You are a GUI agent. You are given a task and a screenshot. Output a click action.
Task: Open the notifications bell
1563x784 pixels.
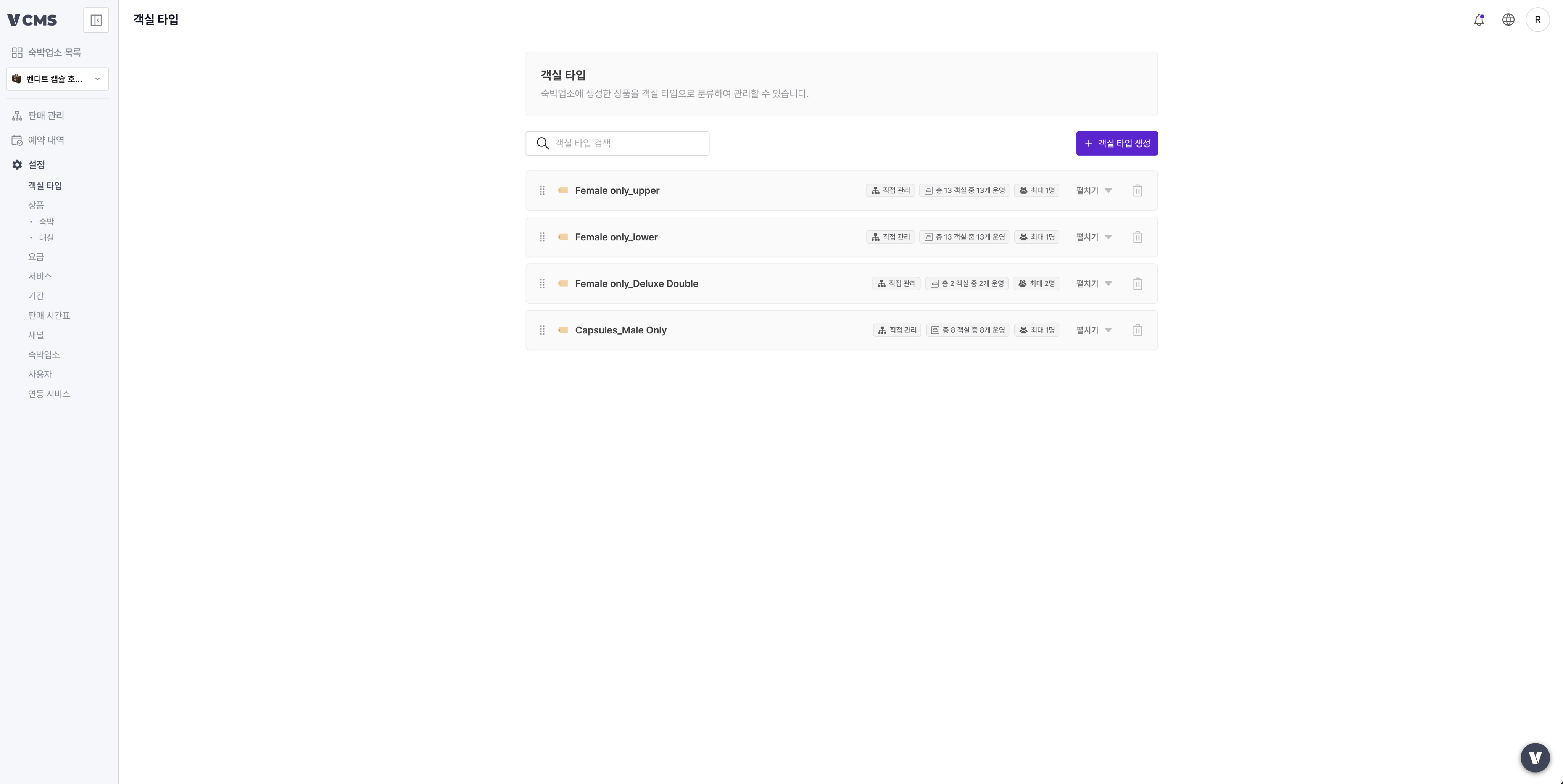coord(1479,20)
